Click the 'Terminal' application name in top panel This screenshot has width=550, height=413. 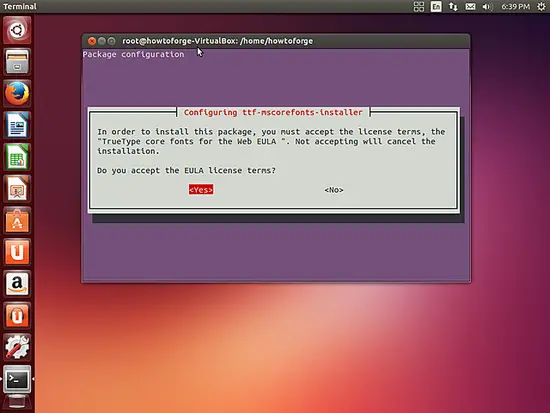20,7
